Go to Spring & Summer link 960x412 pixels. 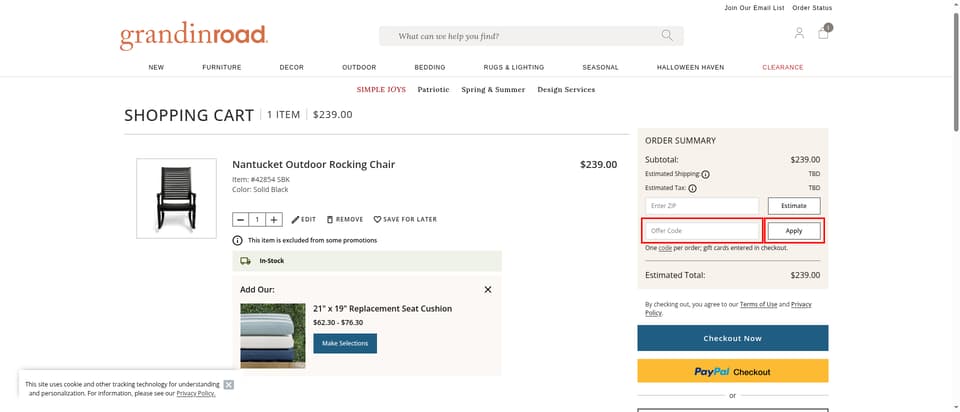[x=493, y=89]
